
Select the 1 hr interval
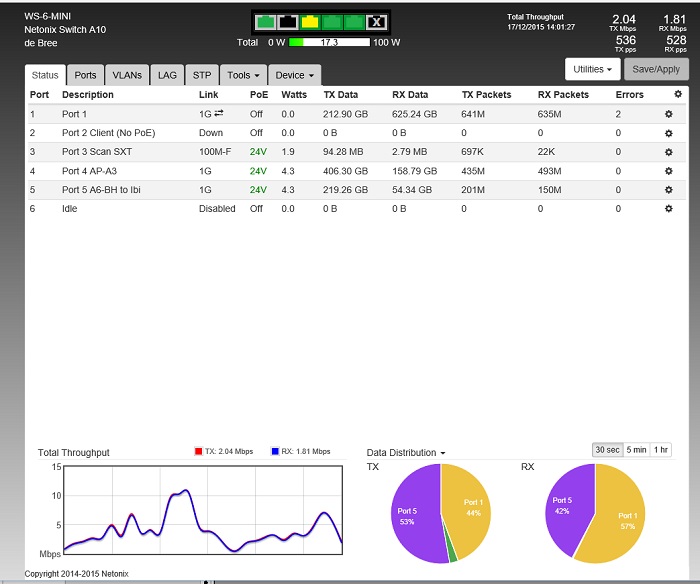[x=661, y=450]
